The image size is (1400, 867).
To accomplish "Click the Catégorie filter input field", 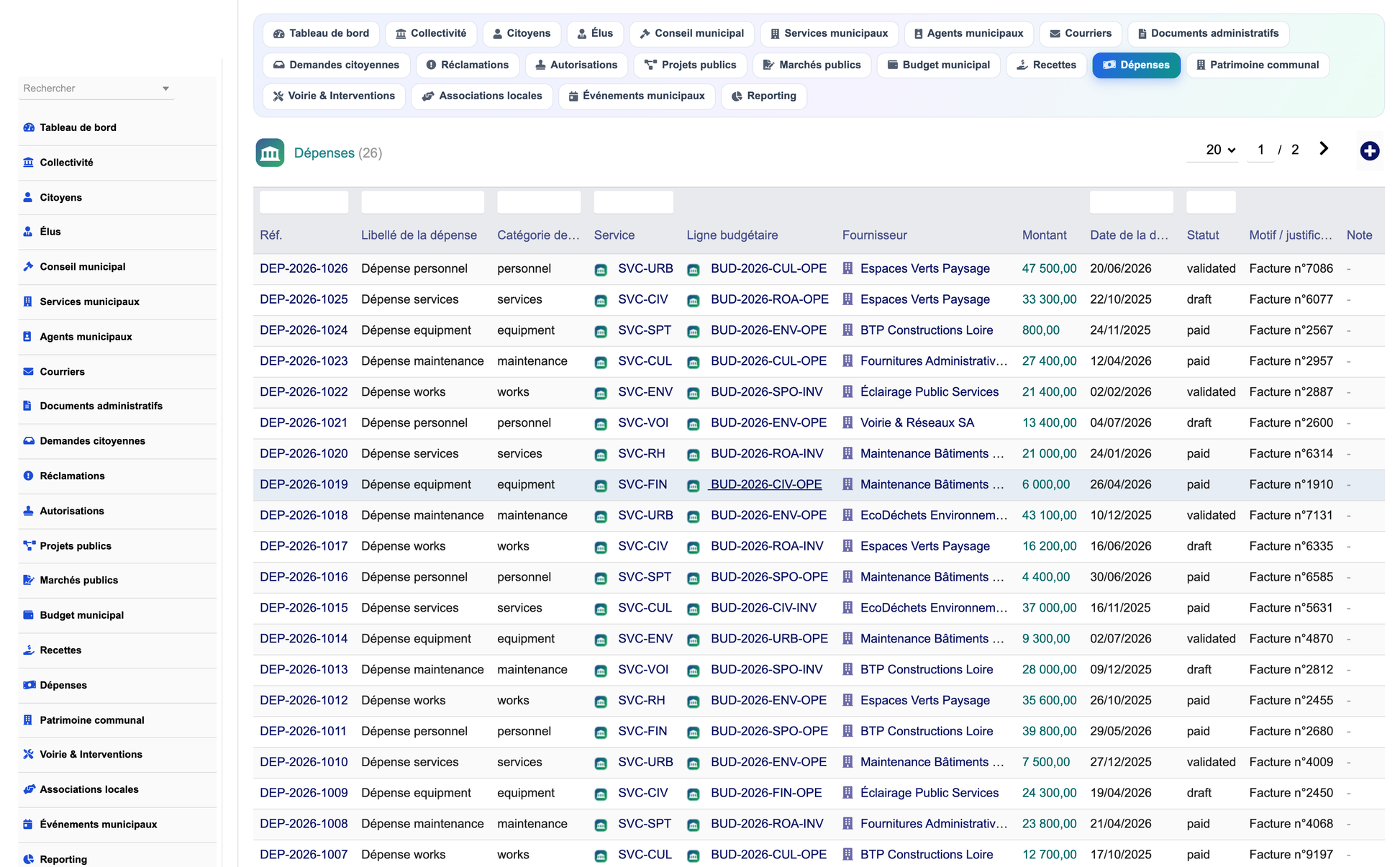I will pos(539,202).
